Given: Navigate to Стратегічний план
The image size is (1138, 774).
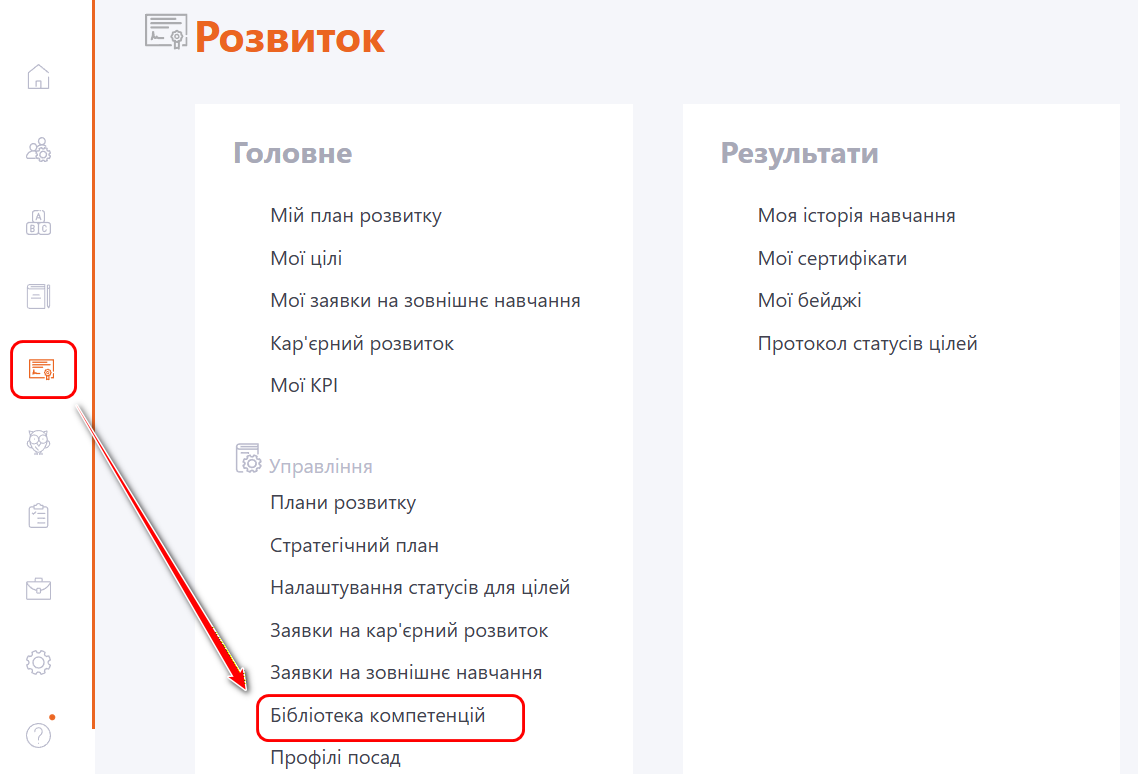Looking at the screenshot, I should (x=354, y=545).
